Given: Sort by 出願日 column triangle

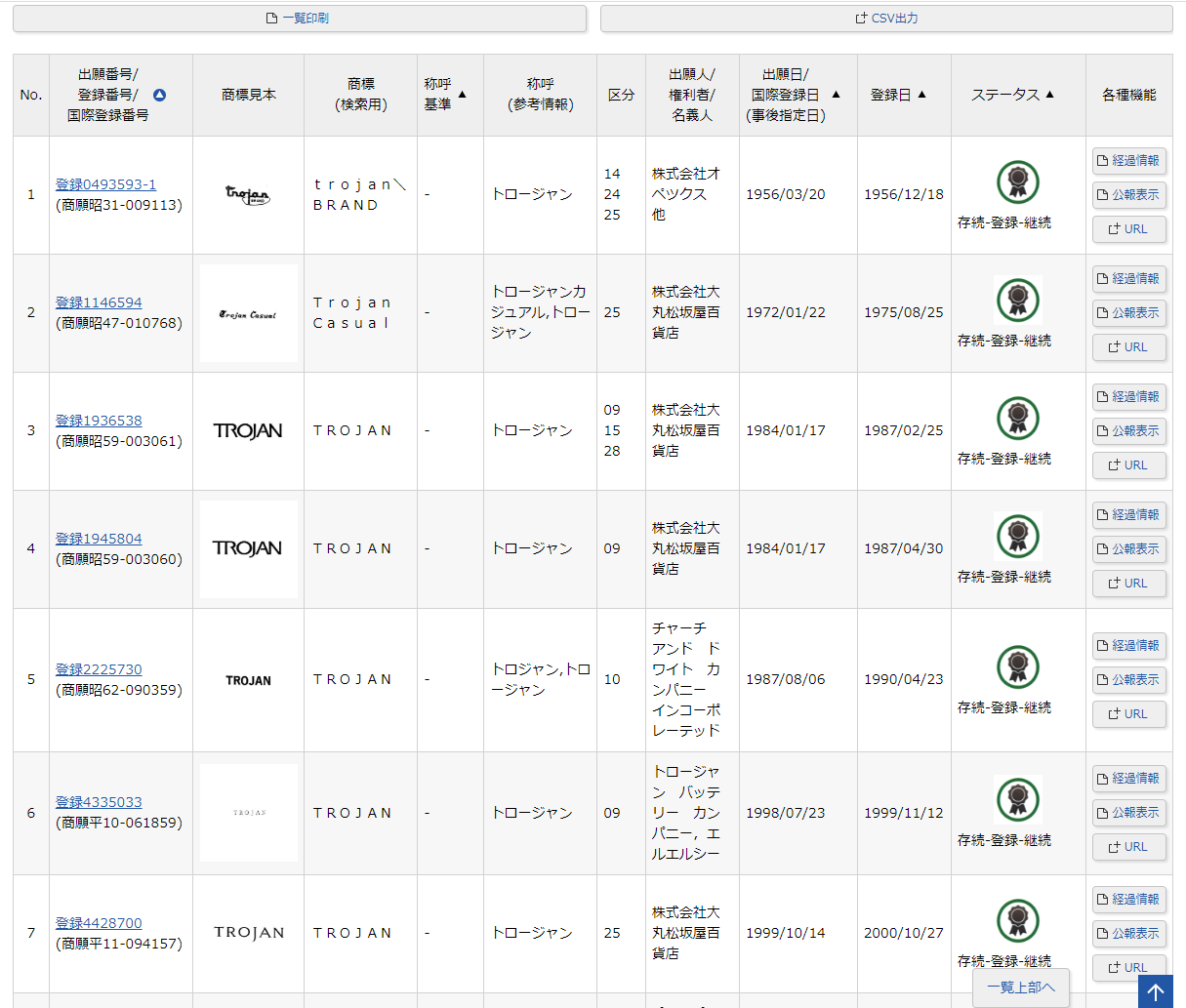Looking at the screenshot, I should 836,95.
